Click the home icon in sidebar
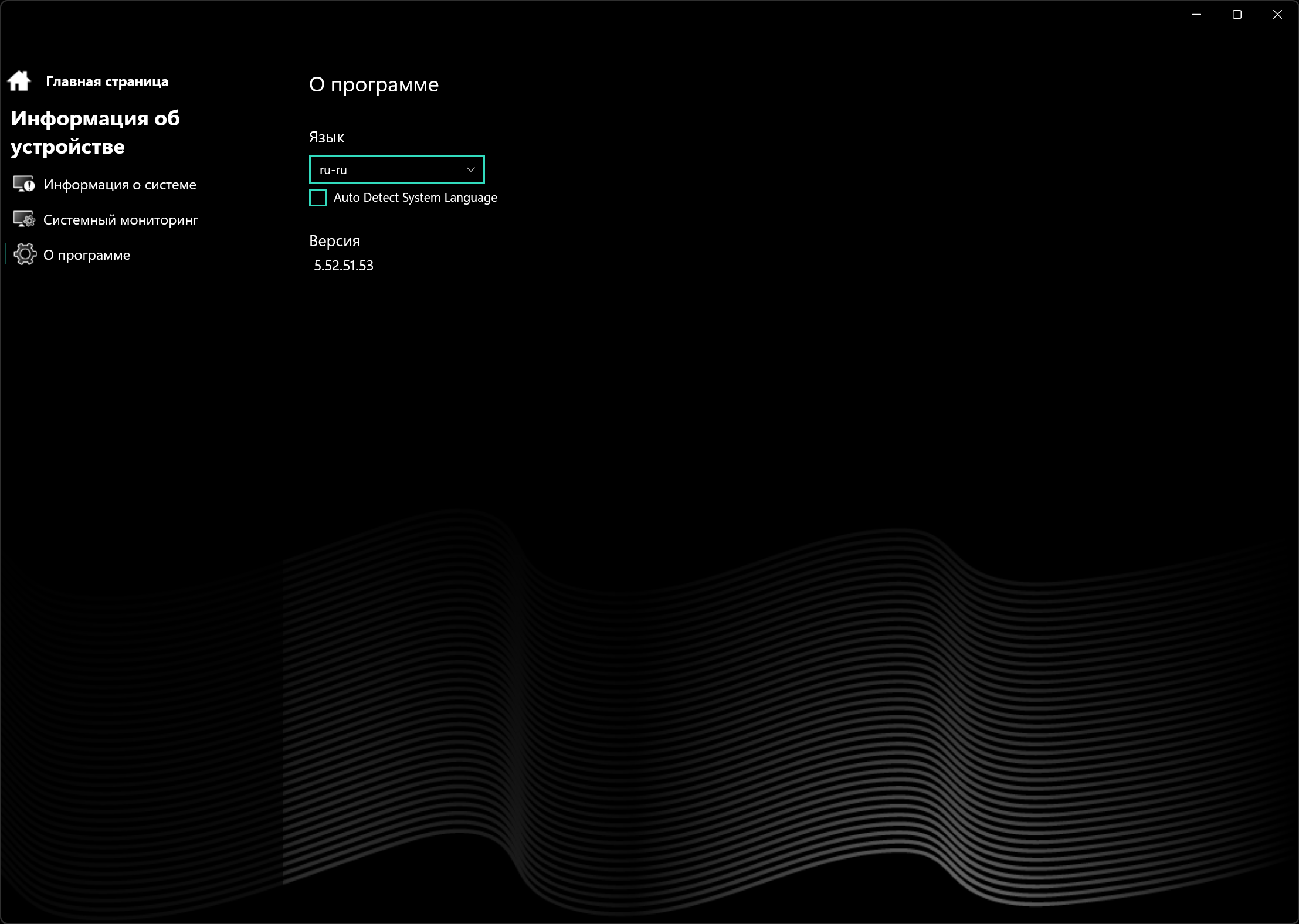This screenshot has width=1299, height=924. (x=19, y=81)
